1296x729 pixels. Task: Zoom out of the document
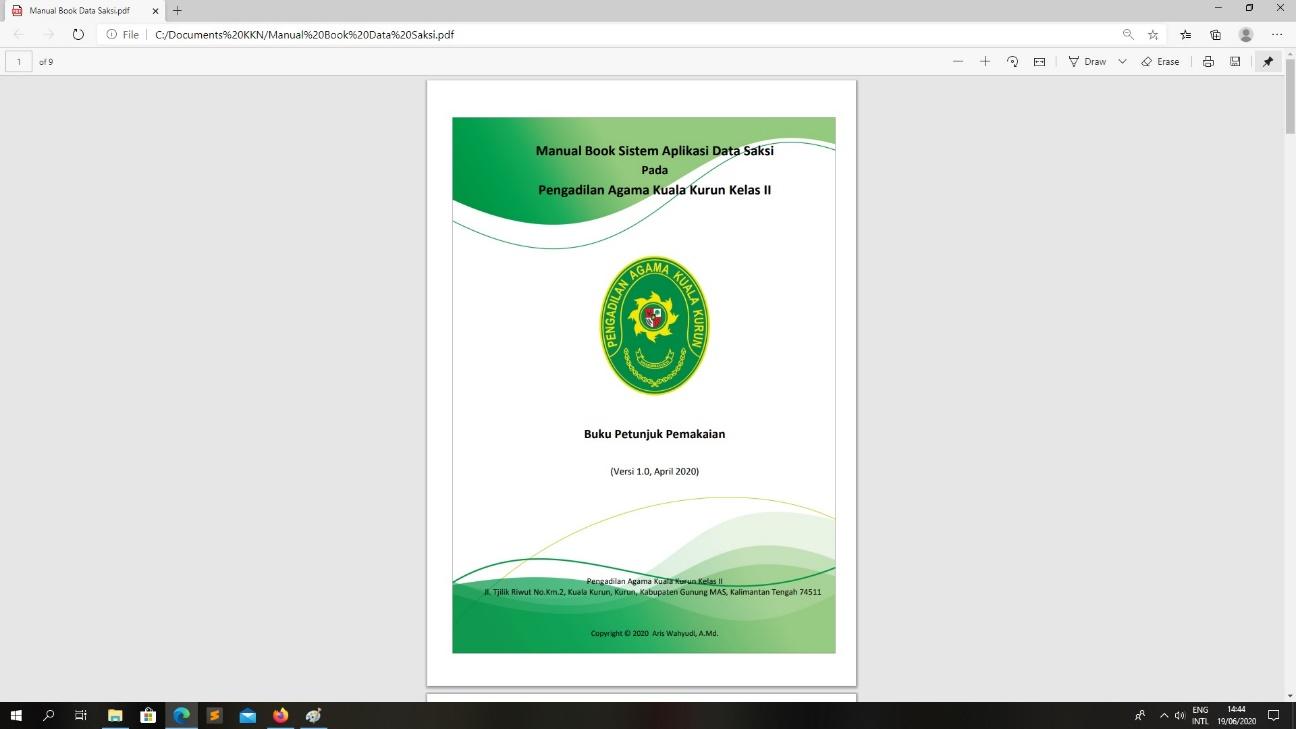click(957, 61)
